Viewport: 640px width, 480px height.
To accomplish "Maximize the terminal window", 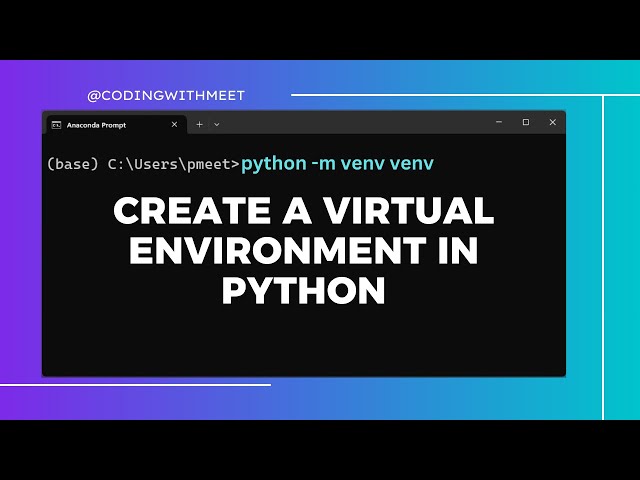I will point(526,122).
